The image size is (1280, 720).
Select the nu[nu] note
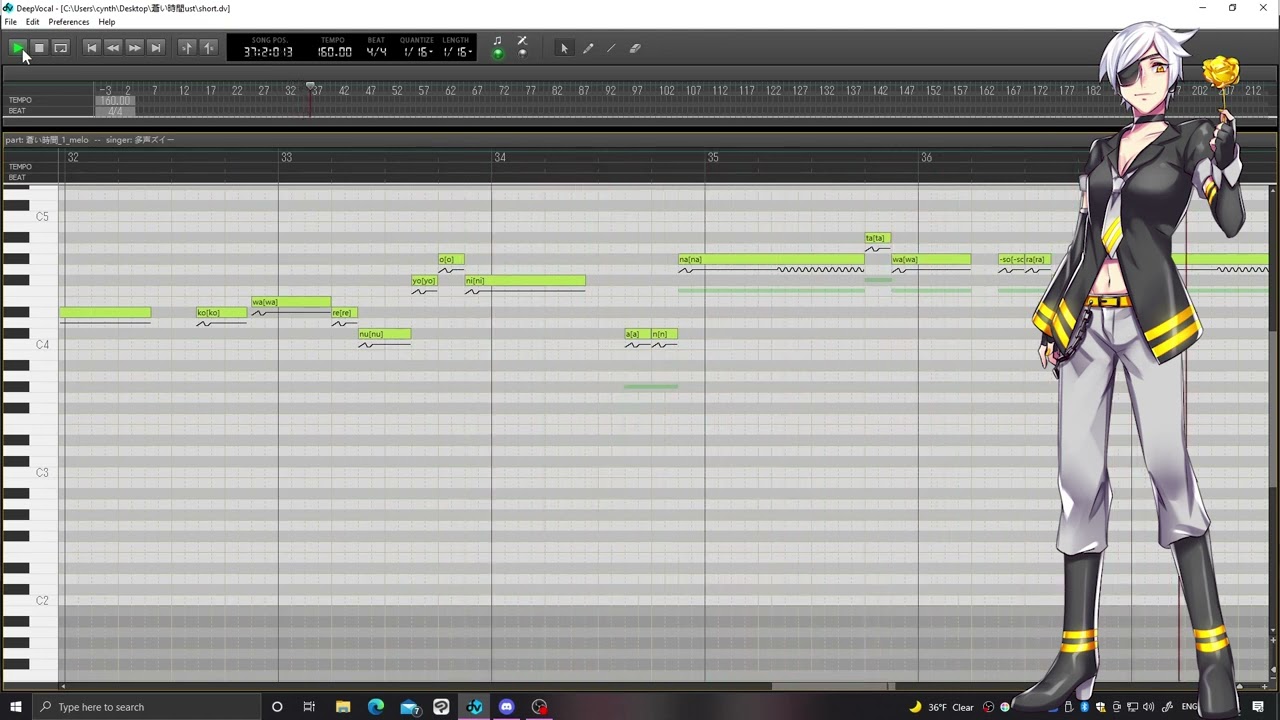tap(384, 334)
